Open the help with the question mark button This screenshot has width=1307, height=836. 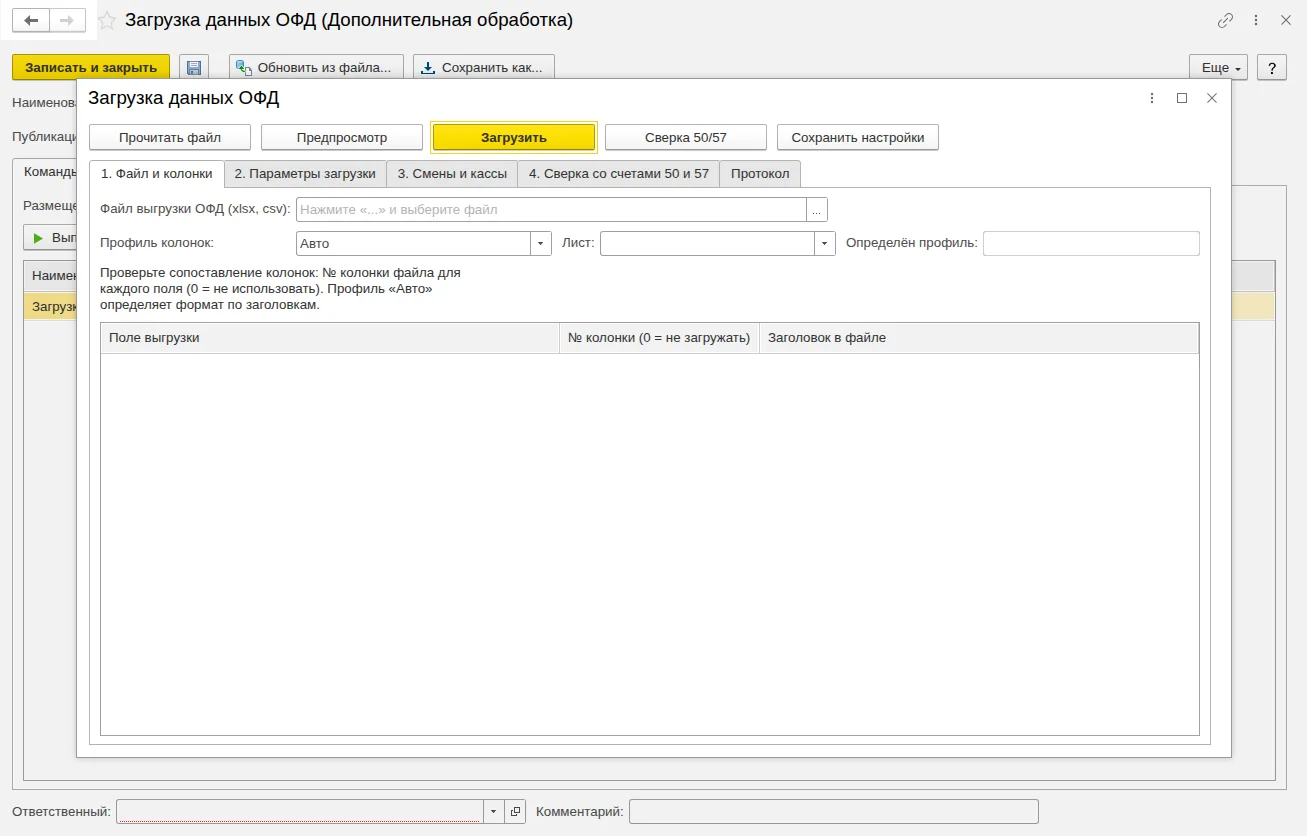(x=1272, y=68)
